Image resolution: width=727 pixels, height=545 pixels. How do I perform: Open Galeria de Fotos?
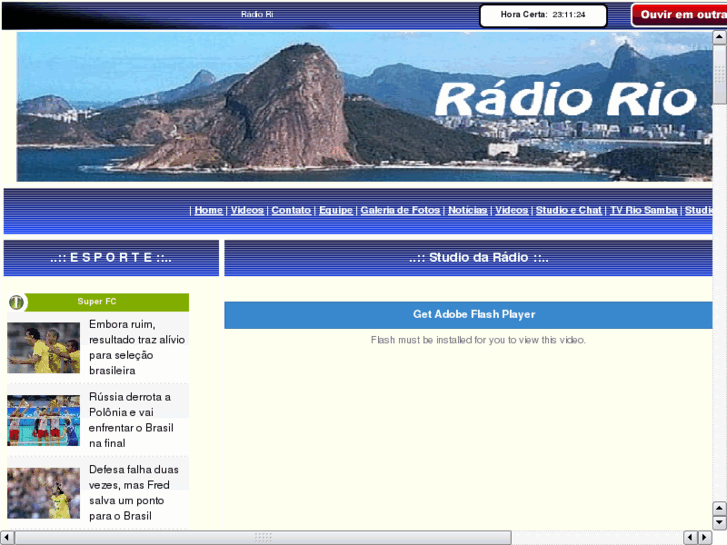coord(400,210)
